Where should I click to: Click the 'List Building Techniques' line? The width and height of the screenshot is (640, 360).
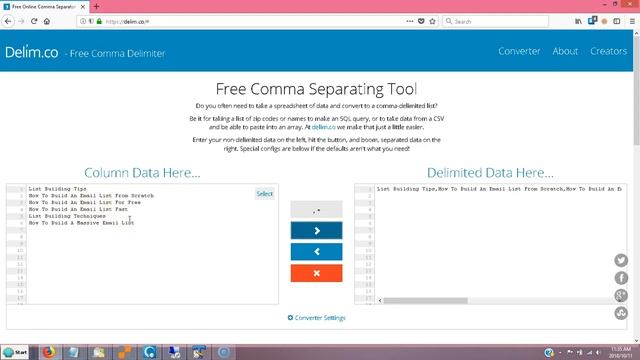pos(67,216)
